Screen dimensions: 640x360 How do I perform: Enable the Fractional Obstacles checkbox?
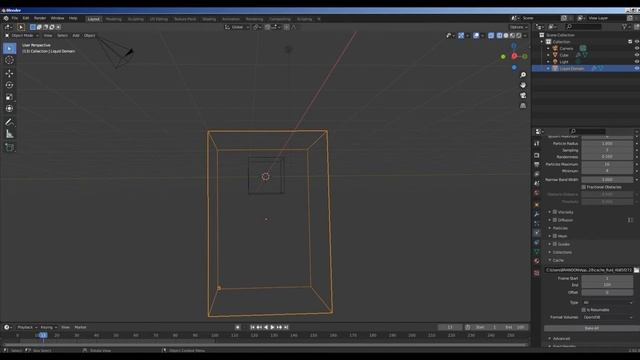click(584, 187)
